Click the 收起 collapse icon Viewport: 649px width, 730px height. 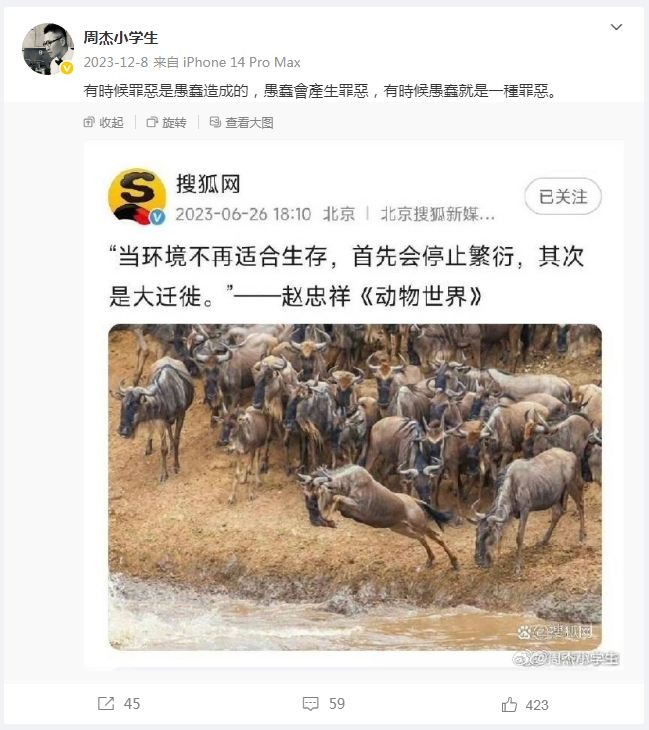89,122
